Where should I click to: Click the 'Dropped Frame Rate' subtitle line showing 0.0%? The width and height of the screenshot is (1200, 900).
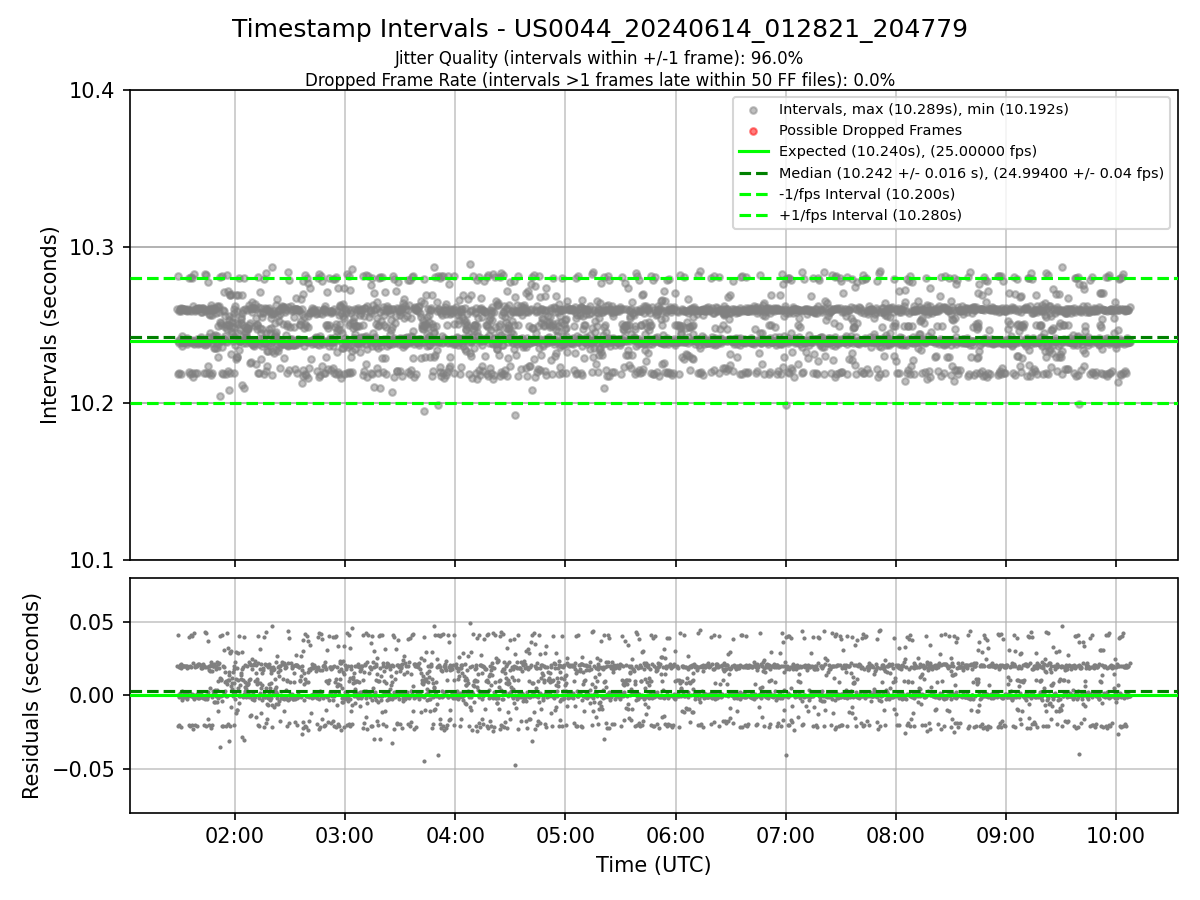[x=599, y=80]
